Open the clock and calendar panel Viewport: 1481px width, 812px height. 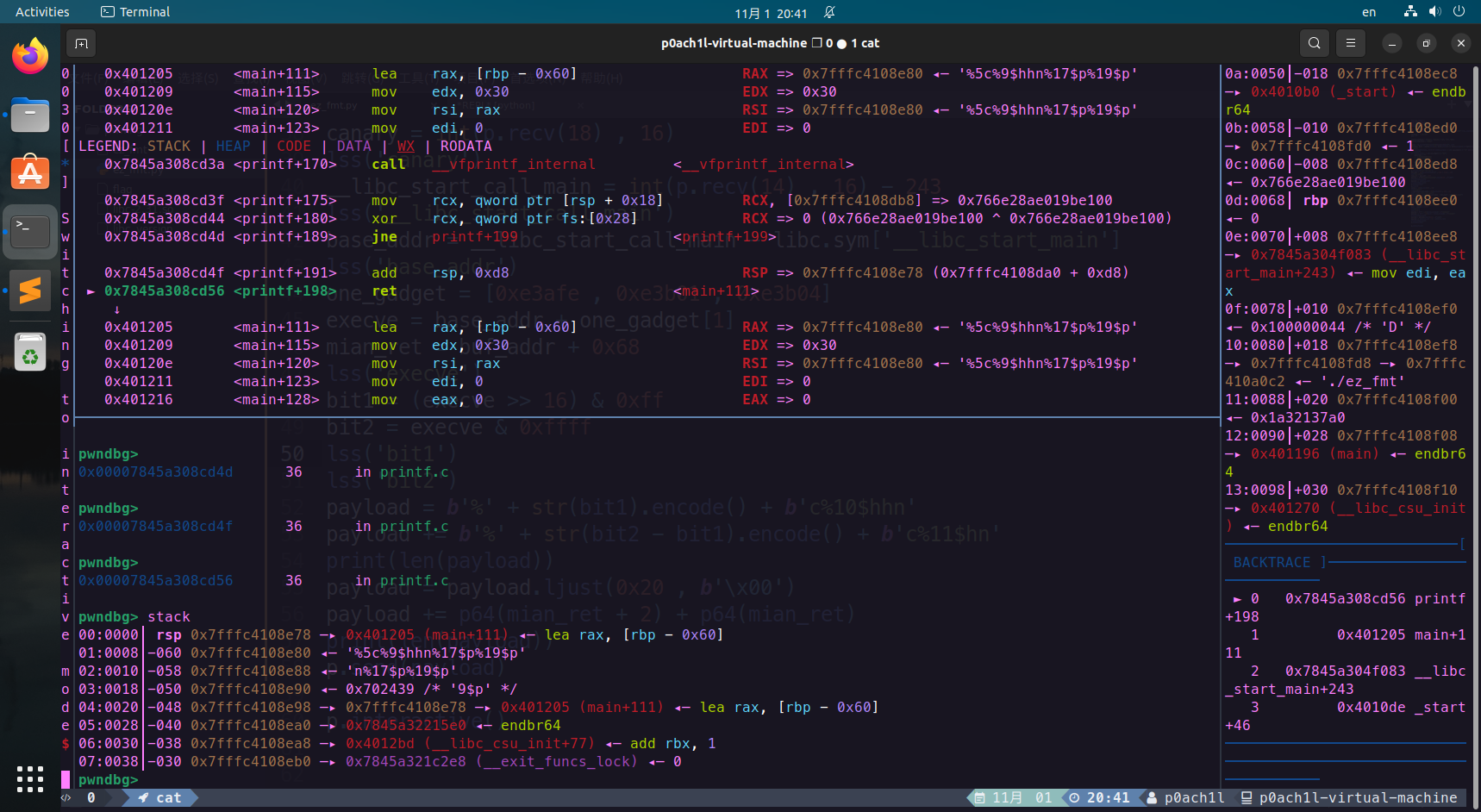(771, 13)
